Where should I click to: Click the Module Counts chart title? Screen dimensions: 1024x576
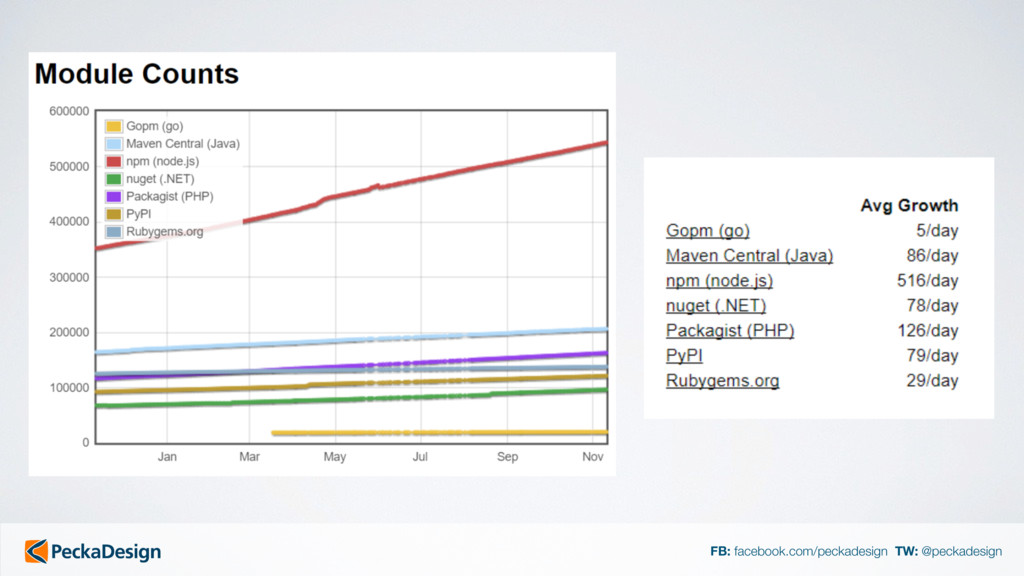136,74
